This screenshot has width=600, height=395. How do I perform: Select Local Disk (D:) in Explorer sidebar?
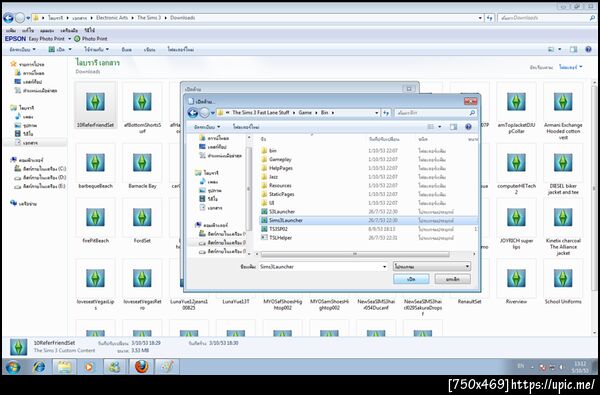tap(40, 177)
